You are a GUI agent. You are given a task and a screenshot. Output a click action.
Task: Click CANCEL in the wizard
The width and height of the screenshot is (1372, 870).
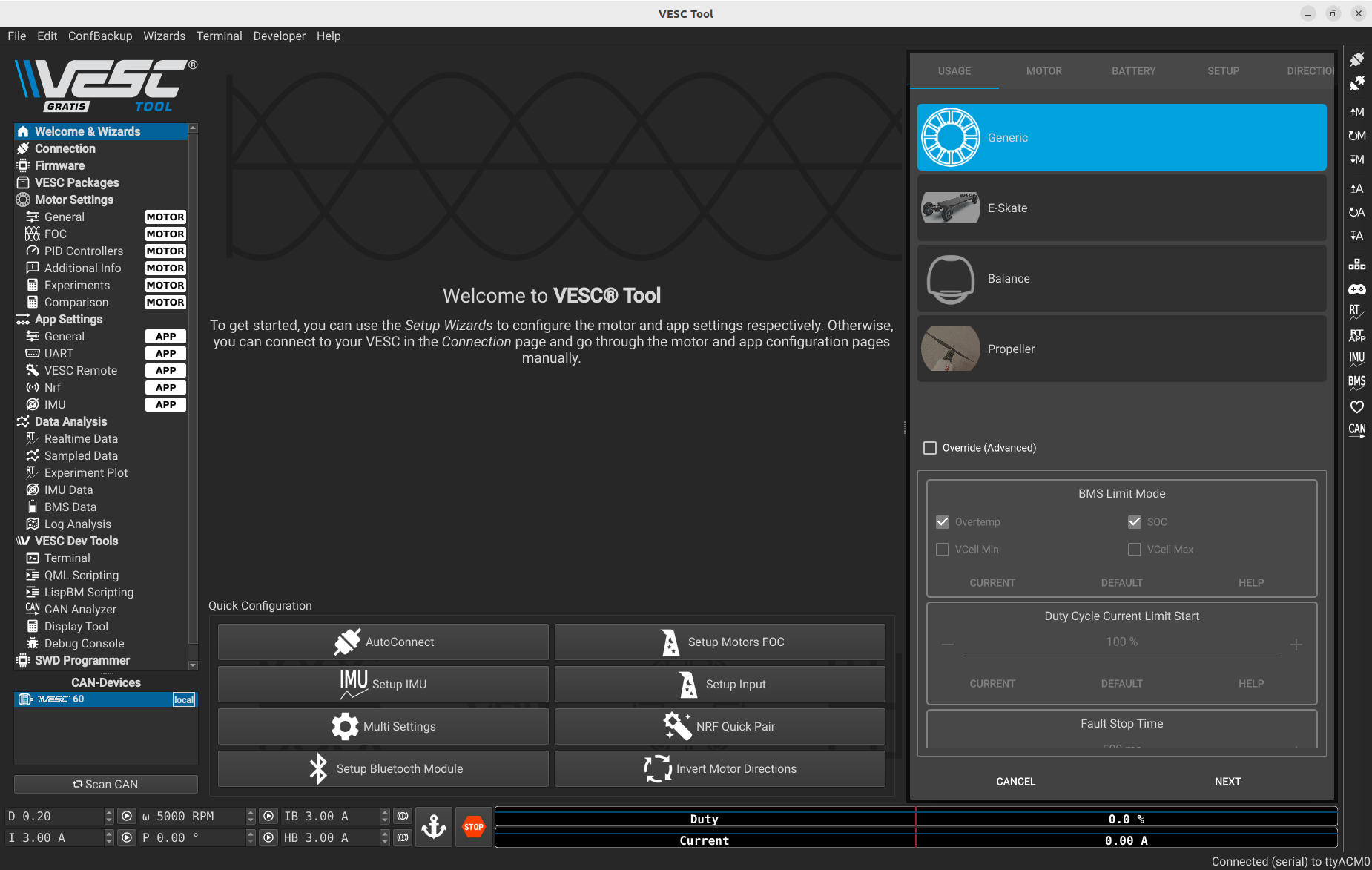(x=1016, y=782)
